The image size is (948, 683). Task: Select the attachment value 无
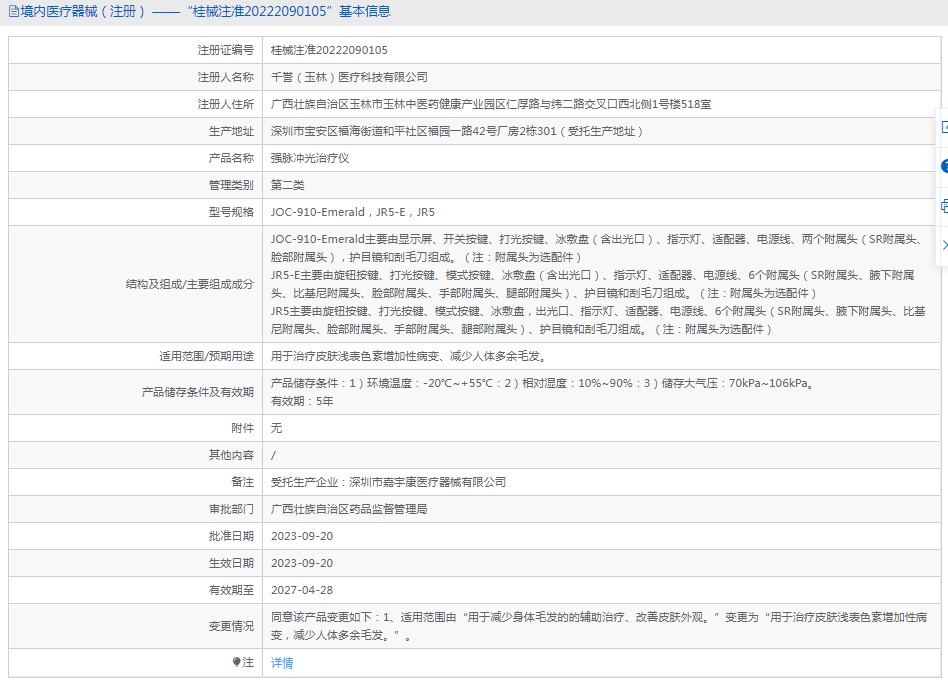(276, 428)
